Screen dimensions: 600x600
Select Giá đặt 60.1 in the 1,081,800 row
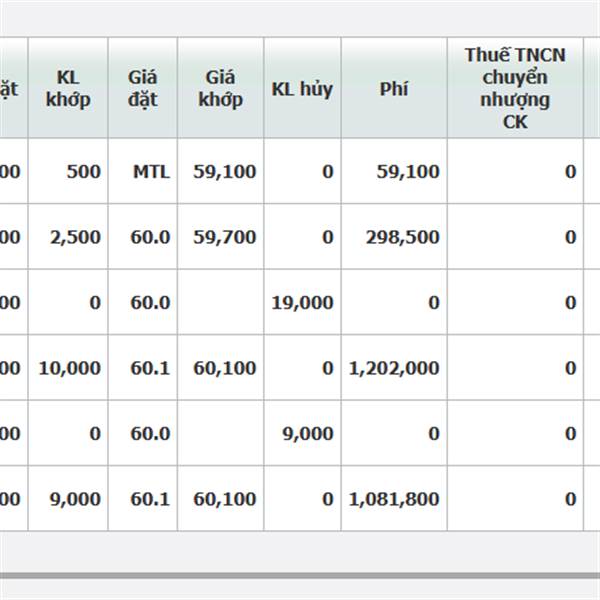point(143,498)
